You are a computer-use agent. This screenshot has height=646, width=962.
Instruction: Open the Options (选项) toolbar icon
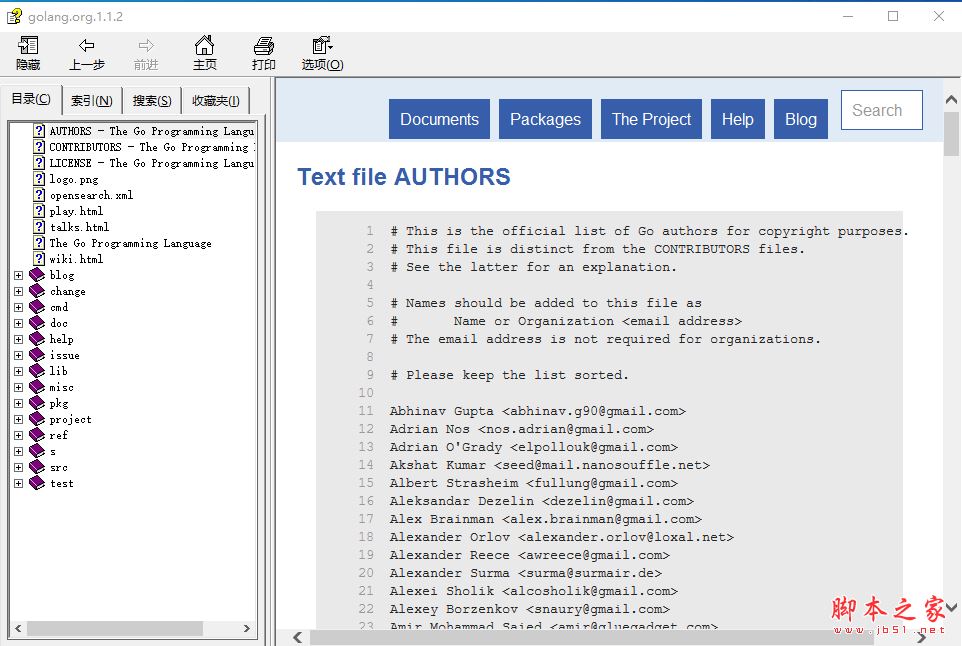pos(322,45)
